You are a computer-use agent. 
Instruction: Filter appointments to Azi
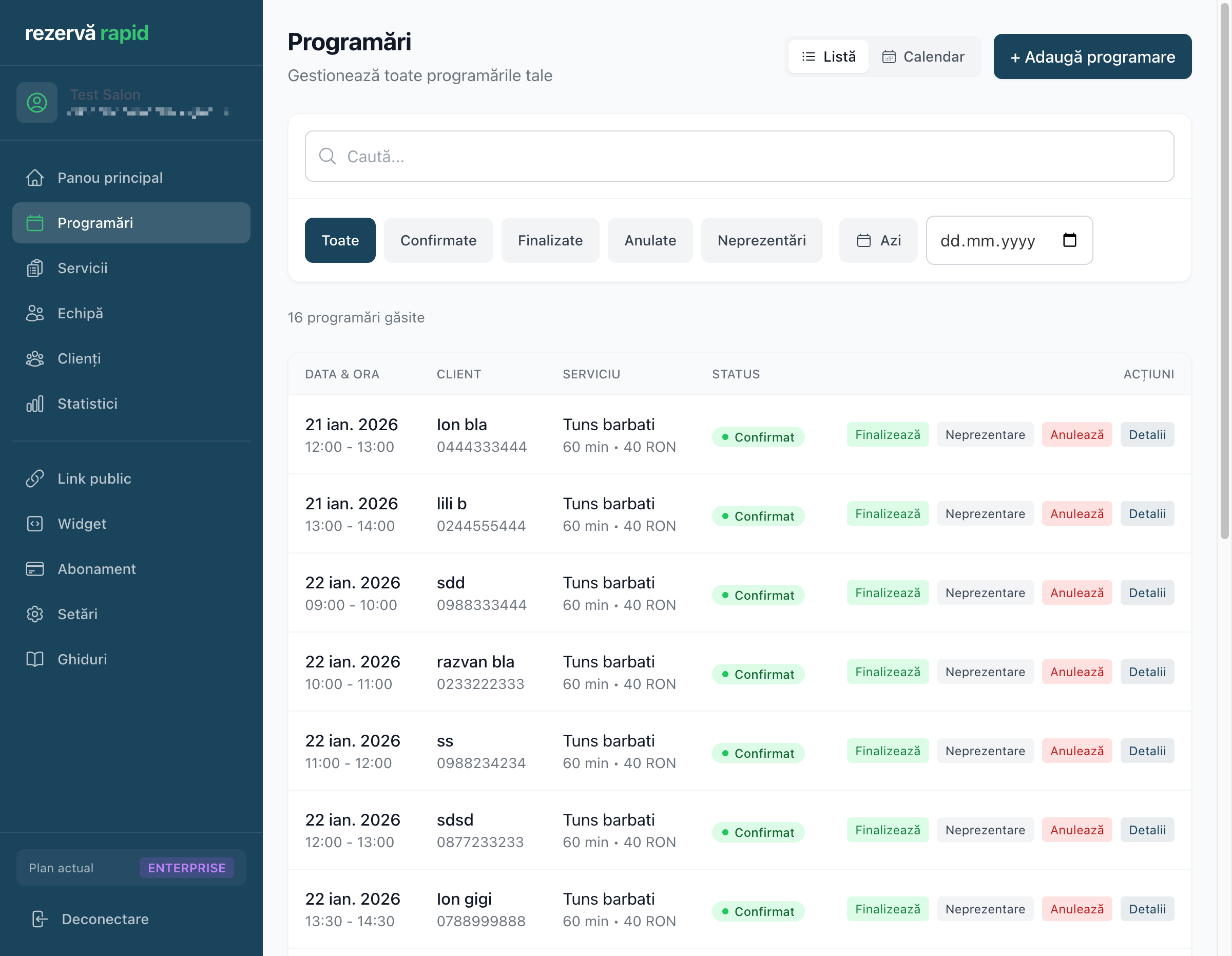[x=878, y=240]
